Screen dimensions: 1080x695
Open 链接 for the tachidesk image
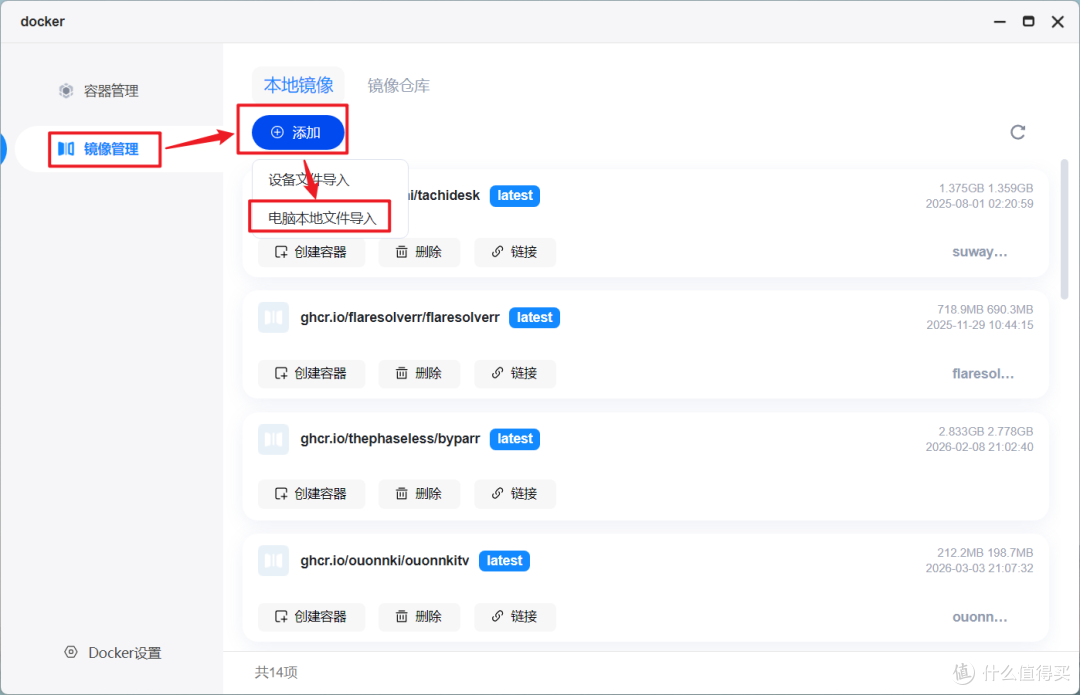pyautogui.click(x=515, y=252)
